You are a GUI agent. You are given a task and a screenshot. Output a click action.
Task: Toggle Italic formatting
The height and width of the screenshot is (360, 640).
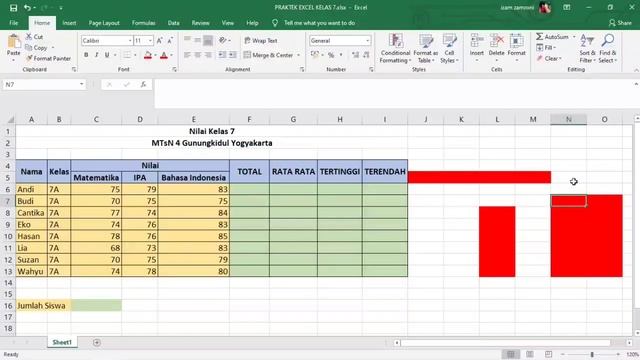[96, 55]
